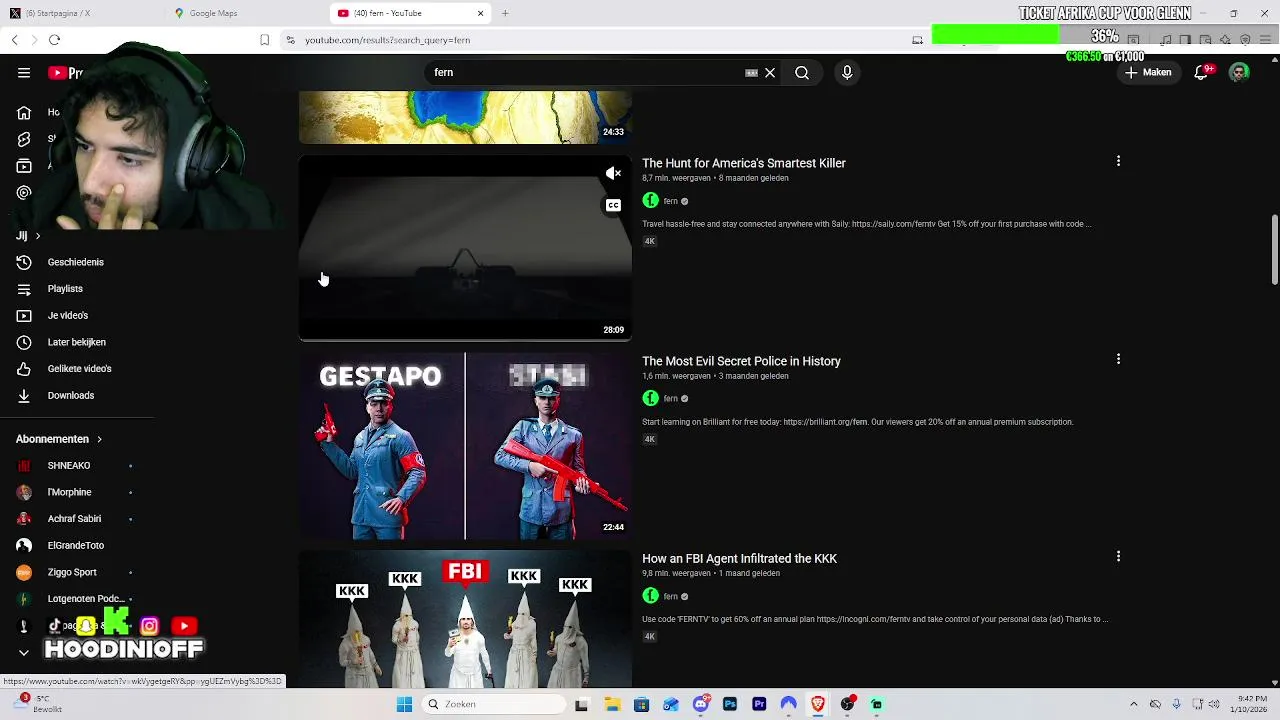Image resolution: width=1280 pixels, height=720 pixels.
Task: Click in the YouTube search field
Action: coord(585,72)
